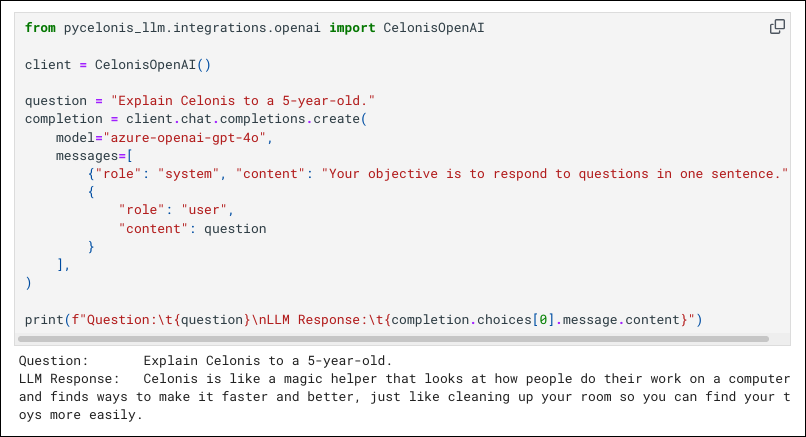Click the 'CelonisOpenAI' import name
The height and width of the screenshot is (437, 806).
(433, 28)
